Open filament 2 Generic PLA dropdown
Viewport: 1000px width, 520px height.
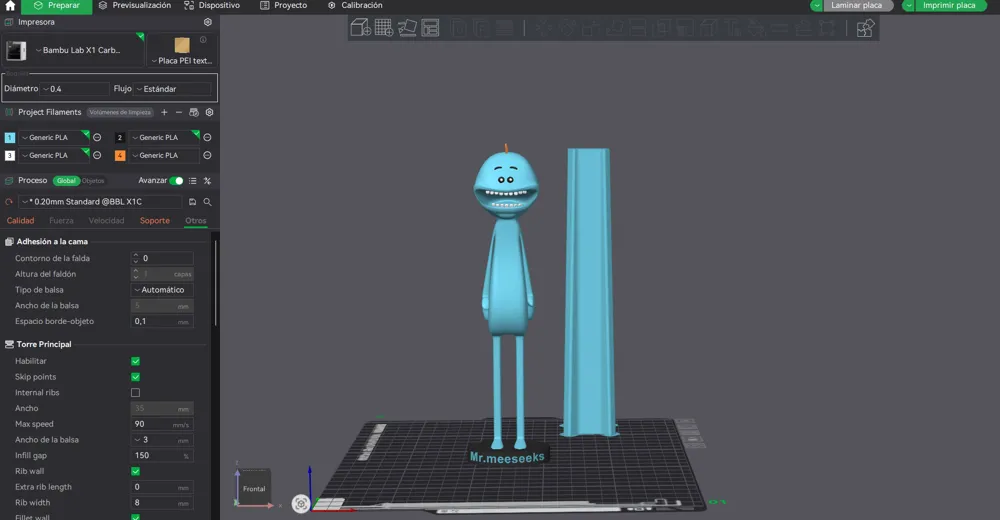pyautogui.click(x=164, y=137)
